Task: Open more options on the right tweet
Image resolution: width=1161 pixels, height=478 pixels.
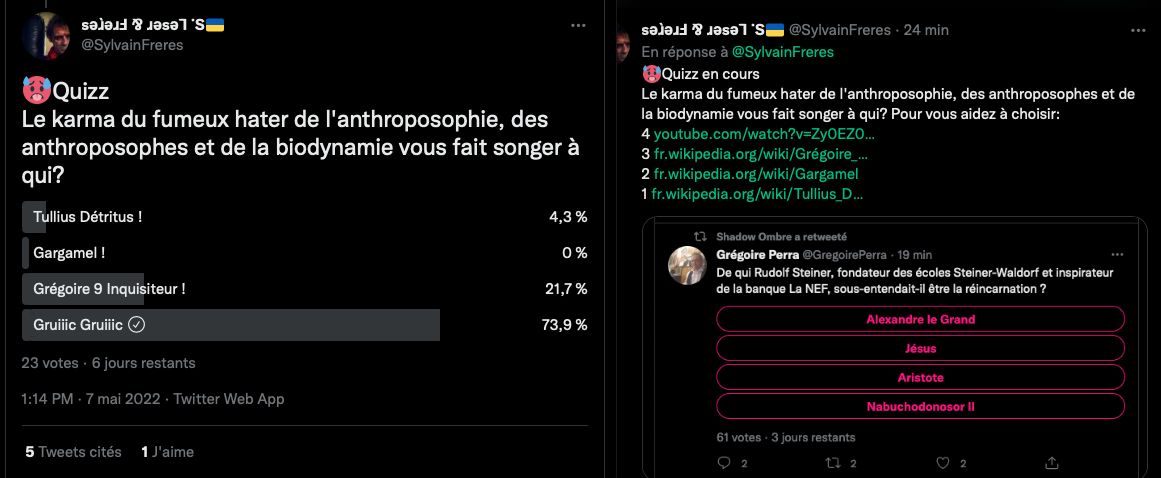Action: pyautogui.click(x=1135, y=30)
